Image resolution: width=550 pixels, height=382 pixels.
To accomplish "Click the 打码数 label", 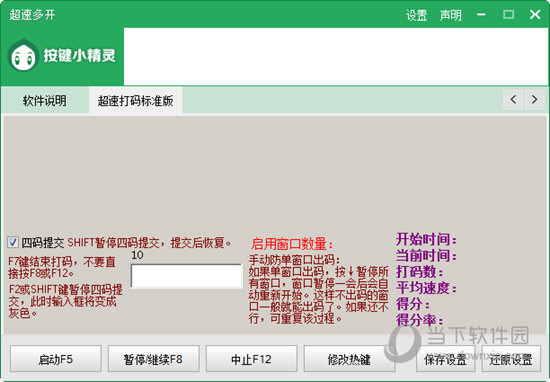I will point(420,272).
